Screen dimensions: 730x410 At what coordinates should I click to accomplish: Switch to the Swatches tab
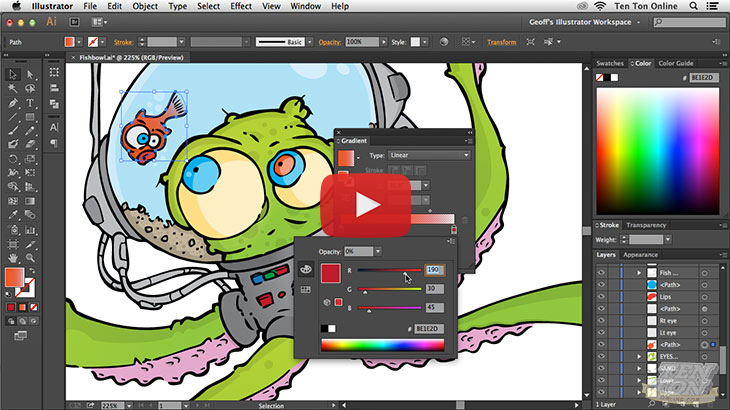point(610,63)
